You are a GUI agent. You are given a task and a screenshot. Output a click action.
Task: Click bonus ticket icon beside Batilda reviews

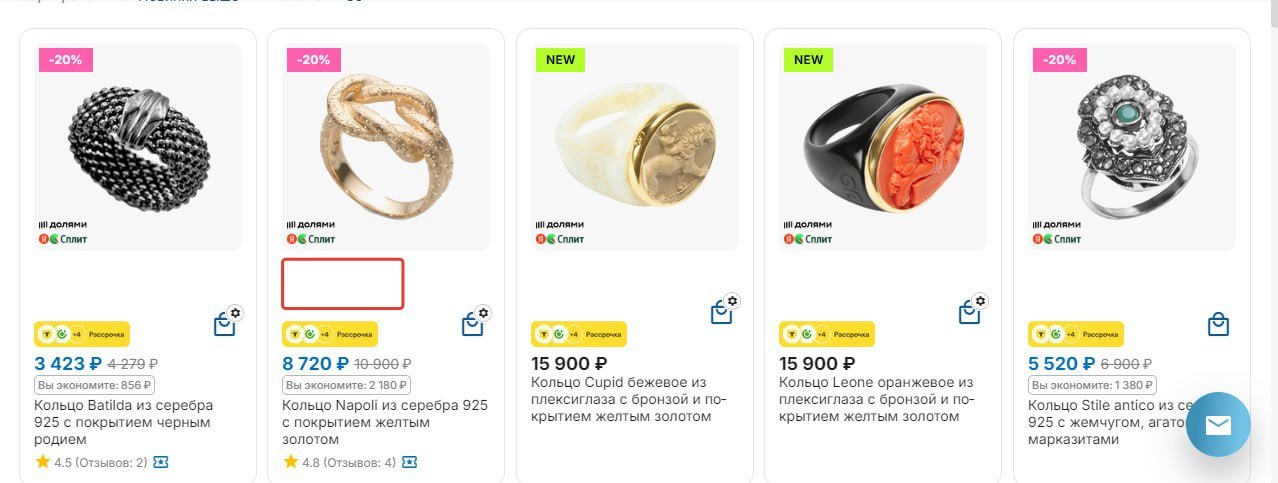tap(161, 462)
